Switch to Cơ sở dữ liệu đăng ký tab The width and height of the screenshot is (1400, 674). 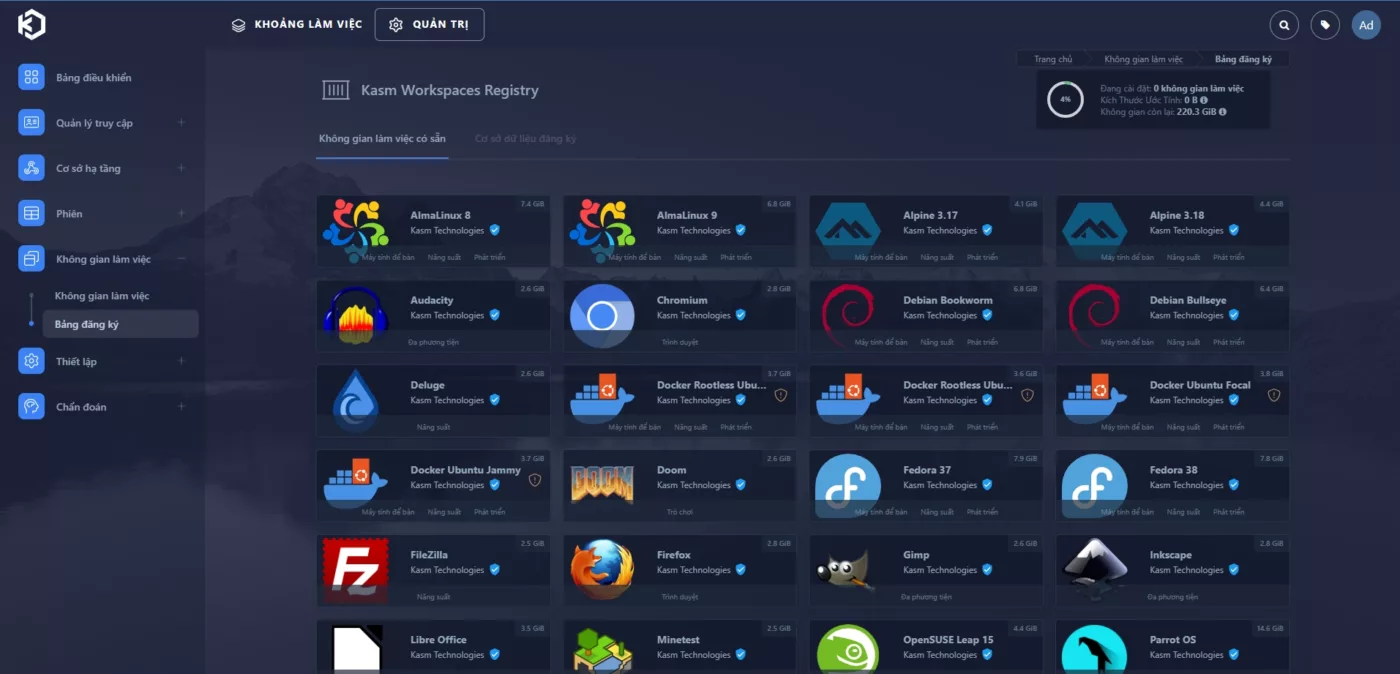coord(525,138)
